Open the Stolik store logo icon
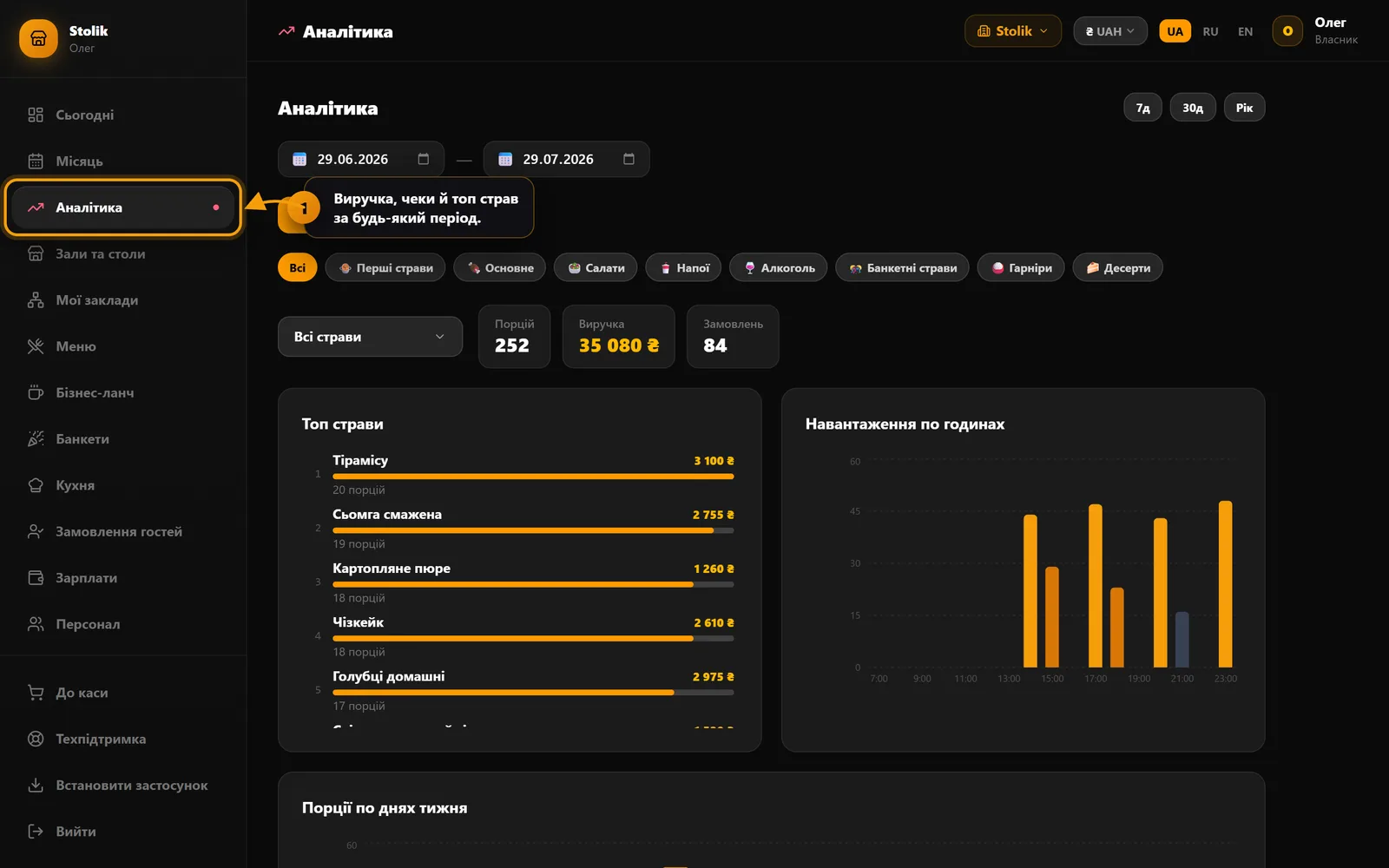1389x868 pixels. 38,39
